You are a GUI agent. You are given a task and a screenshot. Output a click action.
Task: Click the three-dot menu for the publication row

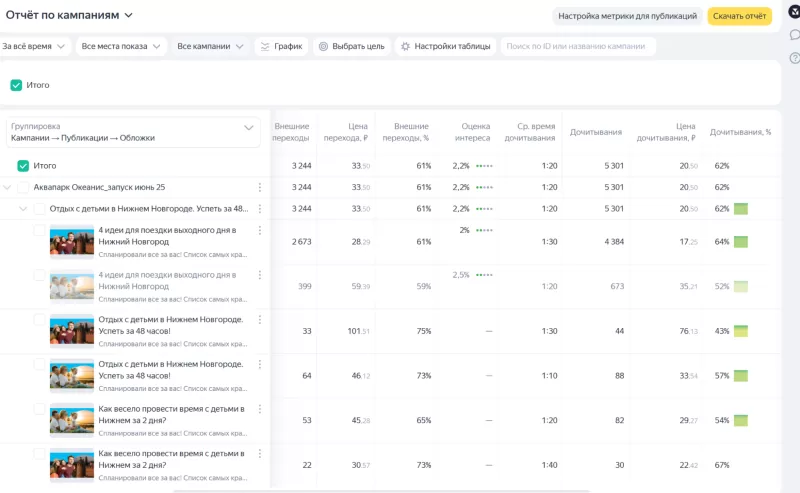point(260,209)
